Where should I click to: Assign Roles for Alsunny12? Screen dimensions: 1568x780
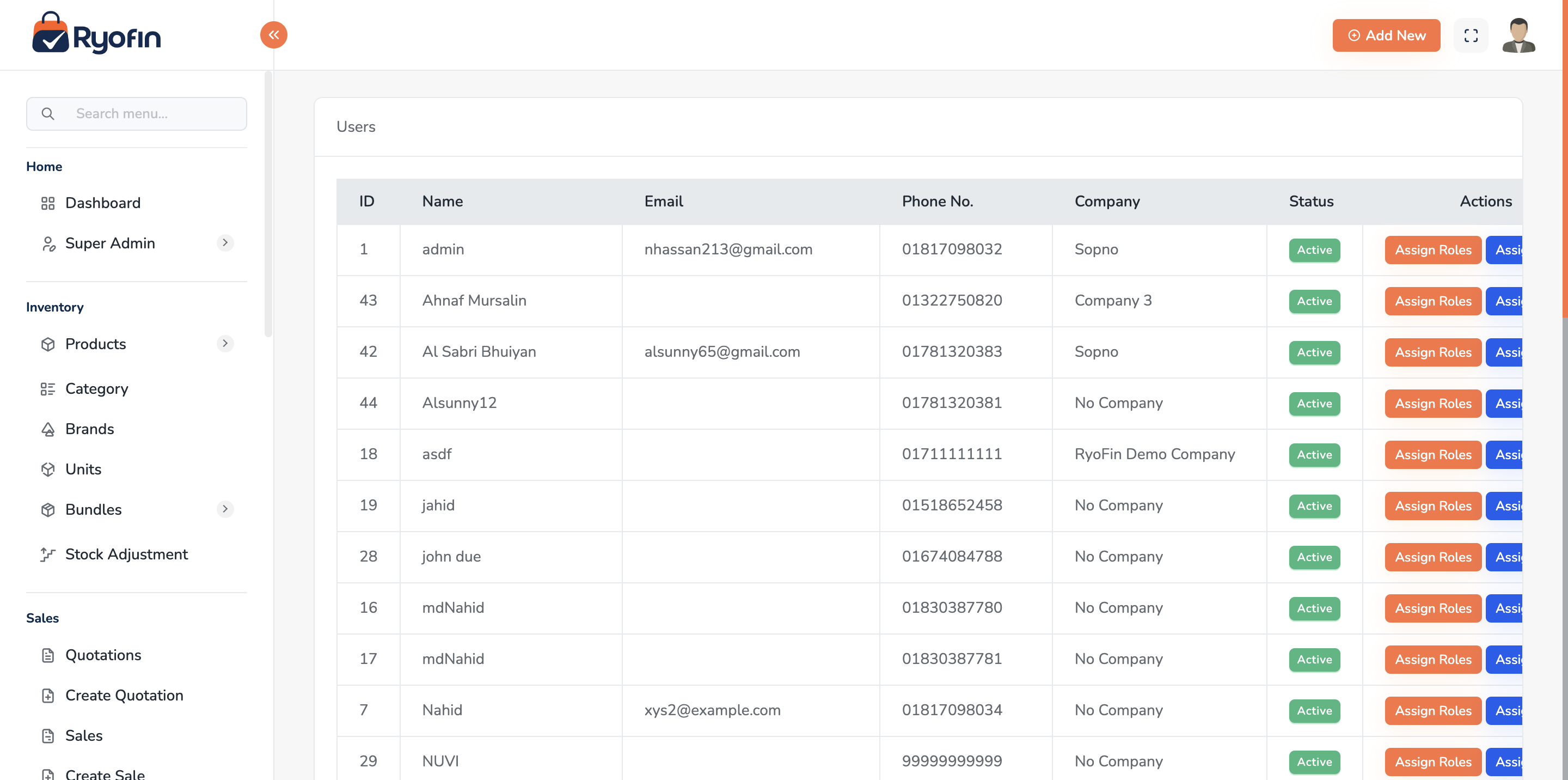[x=1433, y=404]
